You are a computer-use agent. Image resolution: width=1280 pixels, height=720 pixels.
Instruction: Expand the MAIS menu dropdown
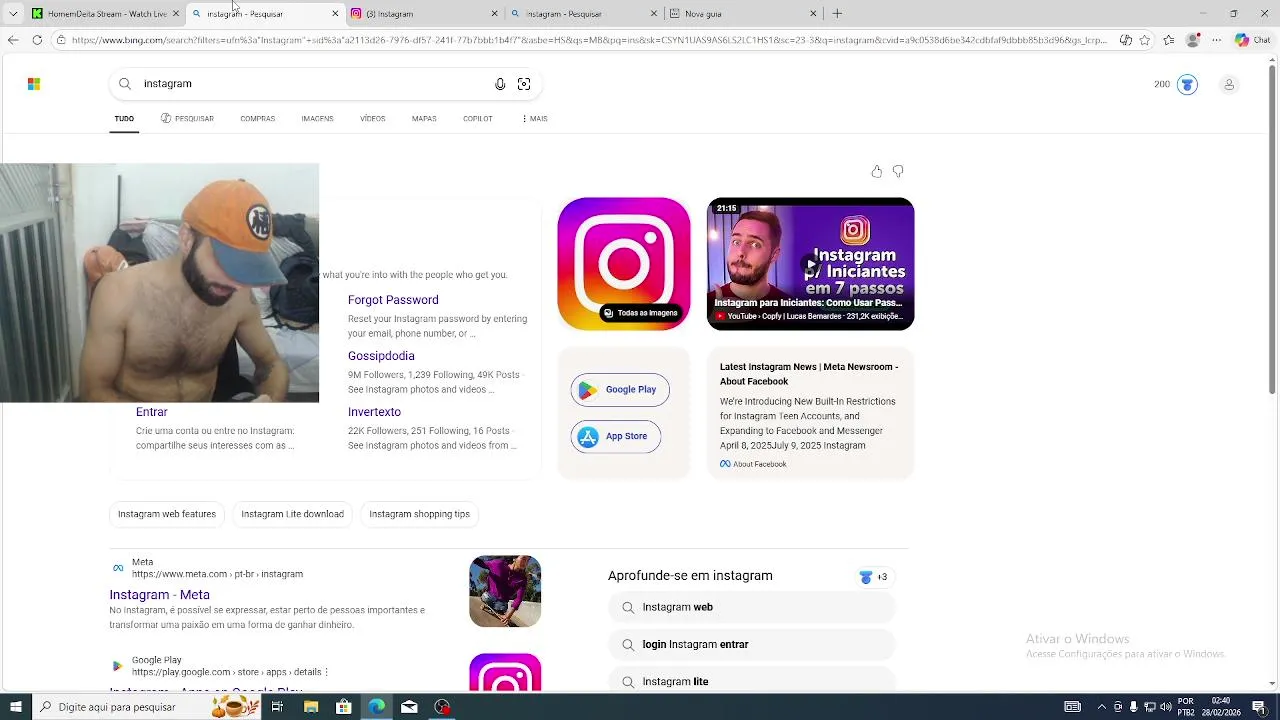click(x=535, y=119)
